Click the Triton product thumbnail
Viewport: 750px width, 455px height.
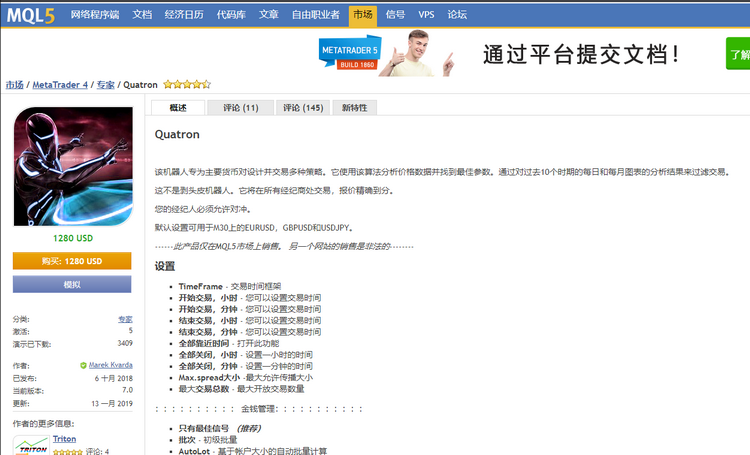pos(32,445)
